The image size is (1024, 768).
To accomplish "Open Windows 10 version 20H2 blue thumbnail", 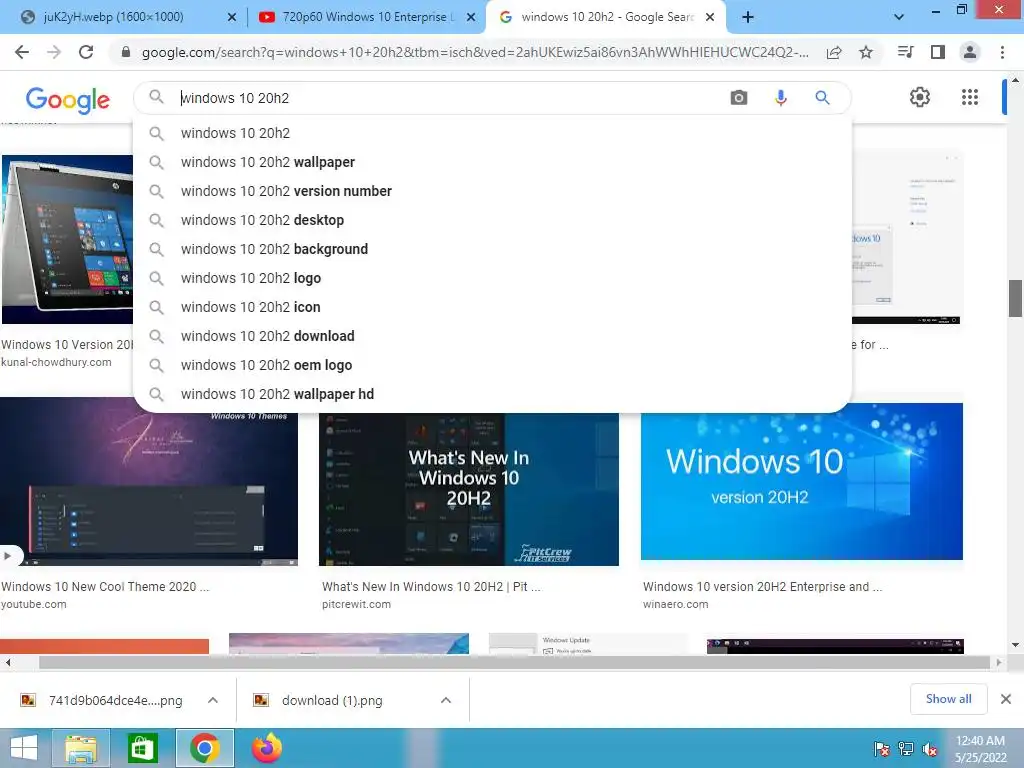I will tap(801, 481).
